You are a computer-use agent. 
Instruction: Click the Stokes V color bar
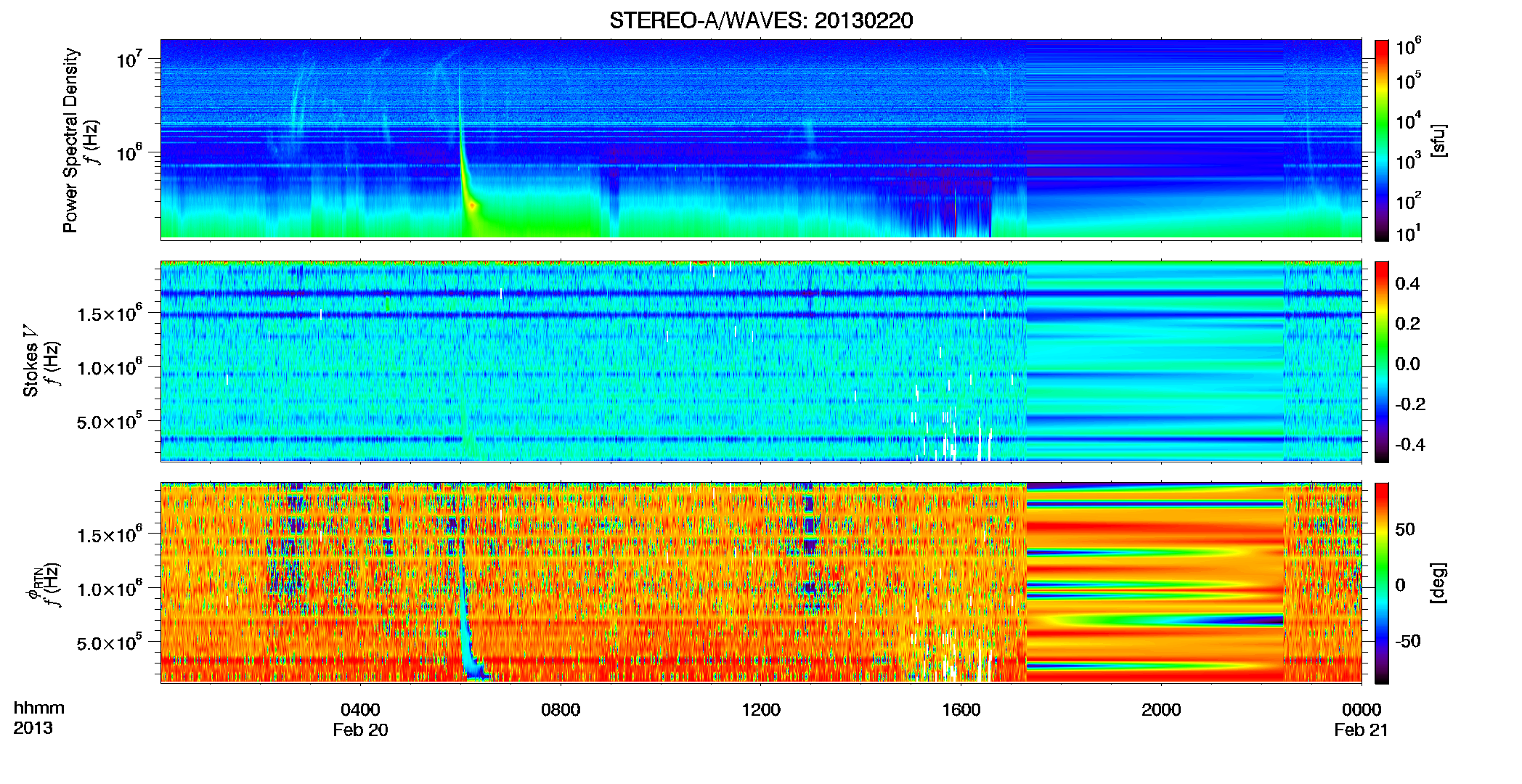[x=1381, y=362]
